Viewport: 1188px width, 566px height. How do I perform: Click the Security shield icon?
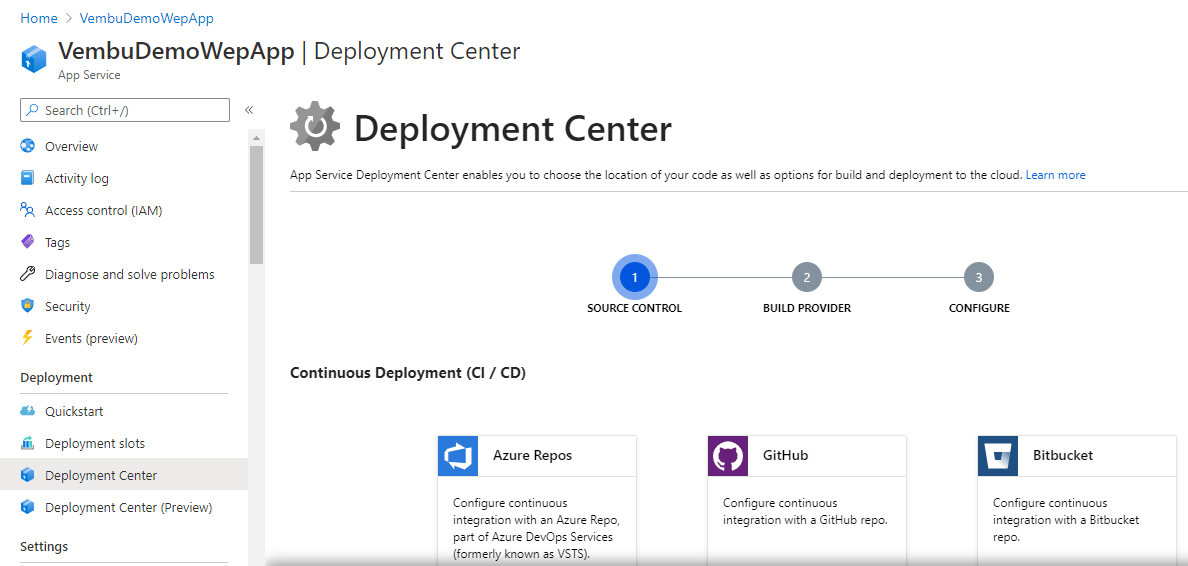click(28, 306)
